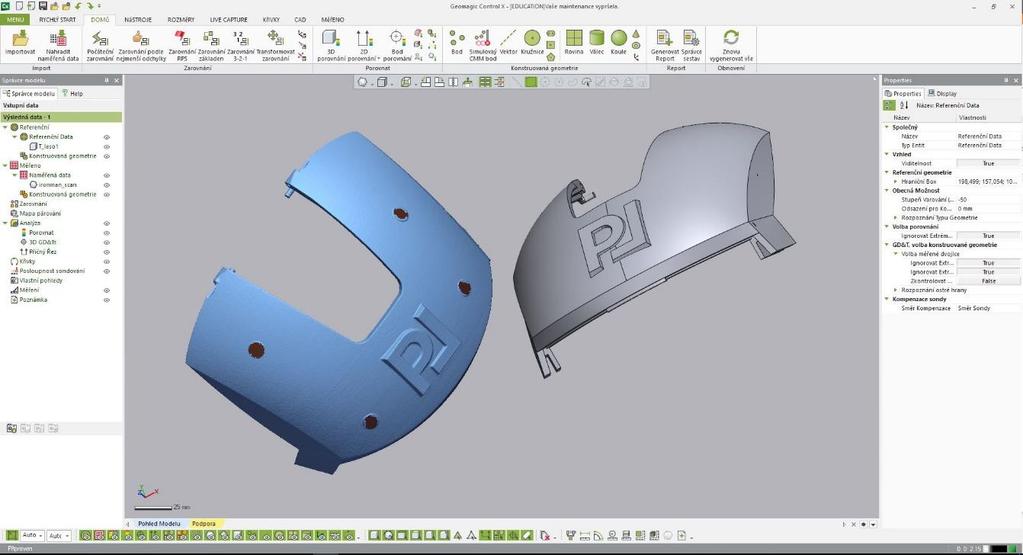Open the KŘIVKY ribbon tab
This screenshot has width=1023, height=555.
[271, 20]
